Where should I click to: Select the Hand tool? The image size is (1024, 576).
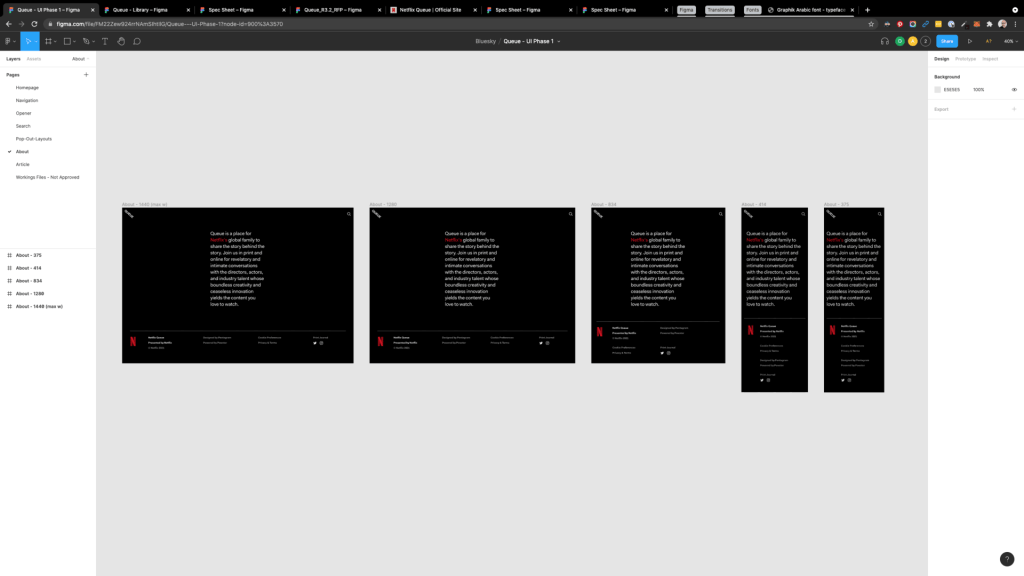point(121,41)
